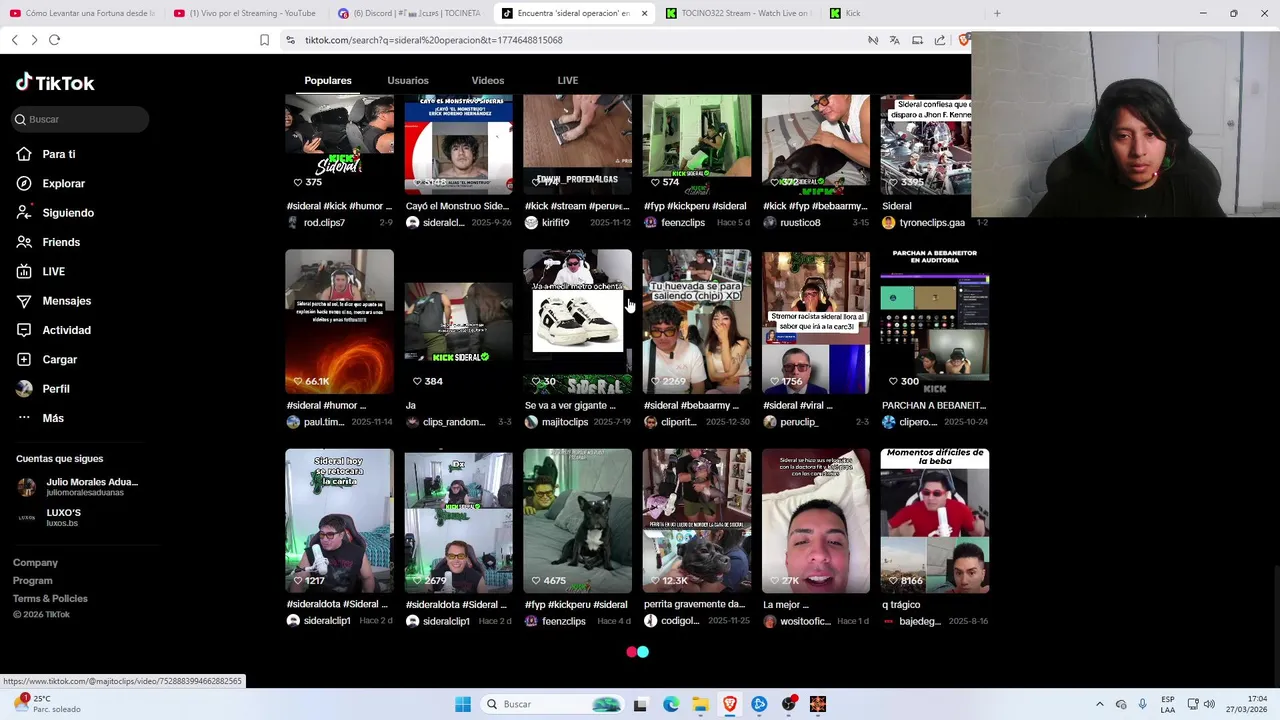Switch to Vivo por el Streaming YouTube tab
Screen dimensions: 1280x720
(245, 13)
